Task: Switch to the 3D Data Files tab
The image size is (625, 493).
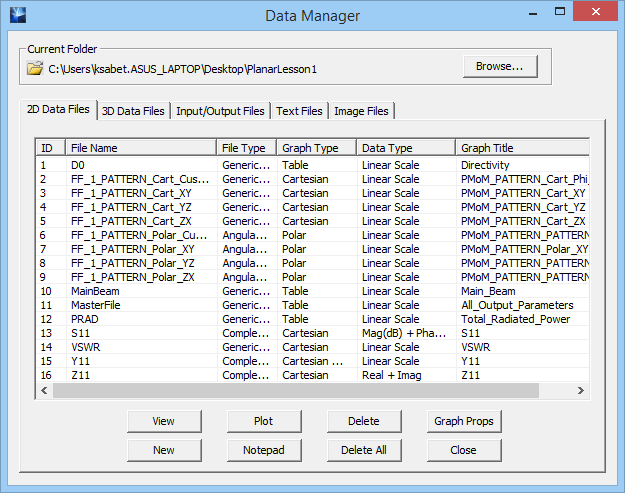Action: [x=134, y=111]
